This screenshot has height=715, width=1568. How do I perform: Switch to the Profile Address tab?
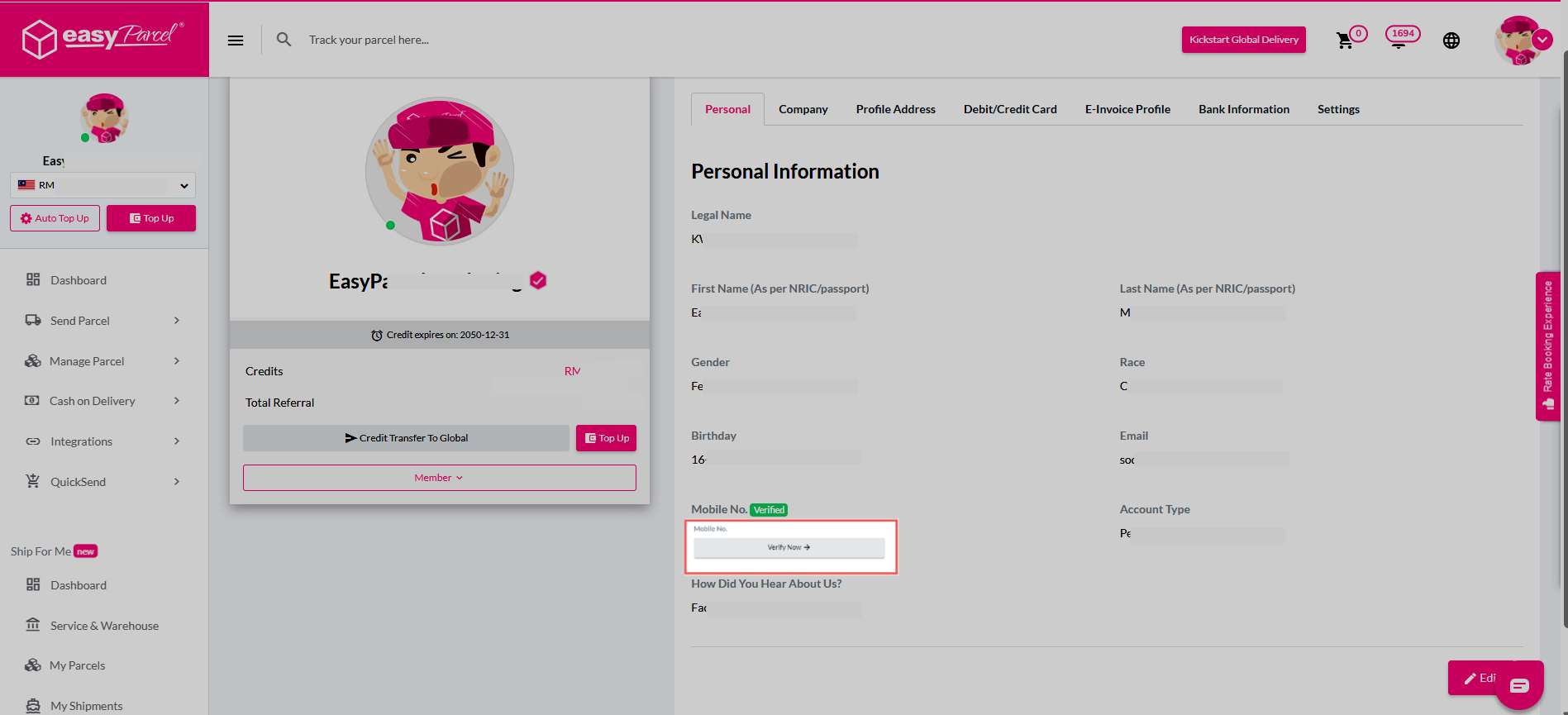point(895,109)
